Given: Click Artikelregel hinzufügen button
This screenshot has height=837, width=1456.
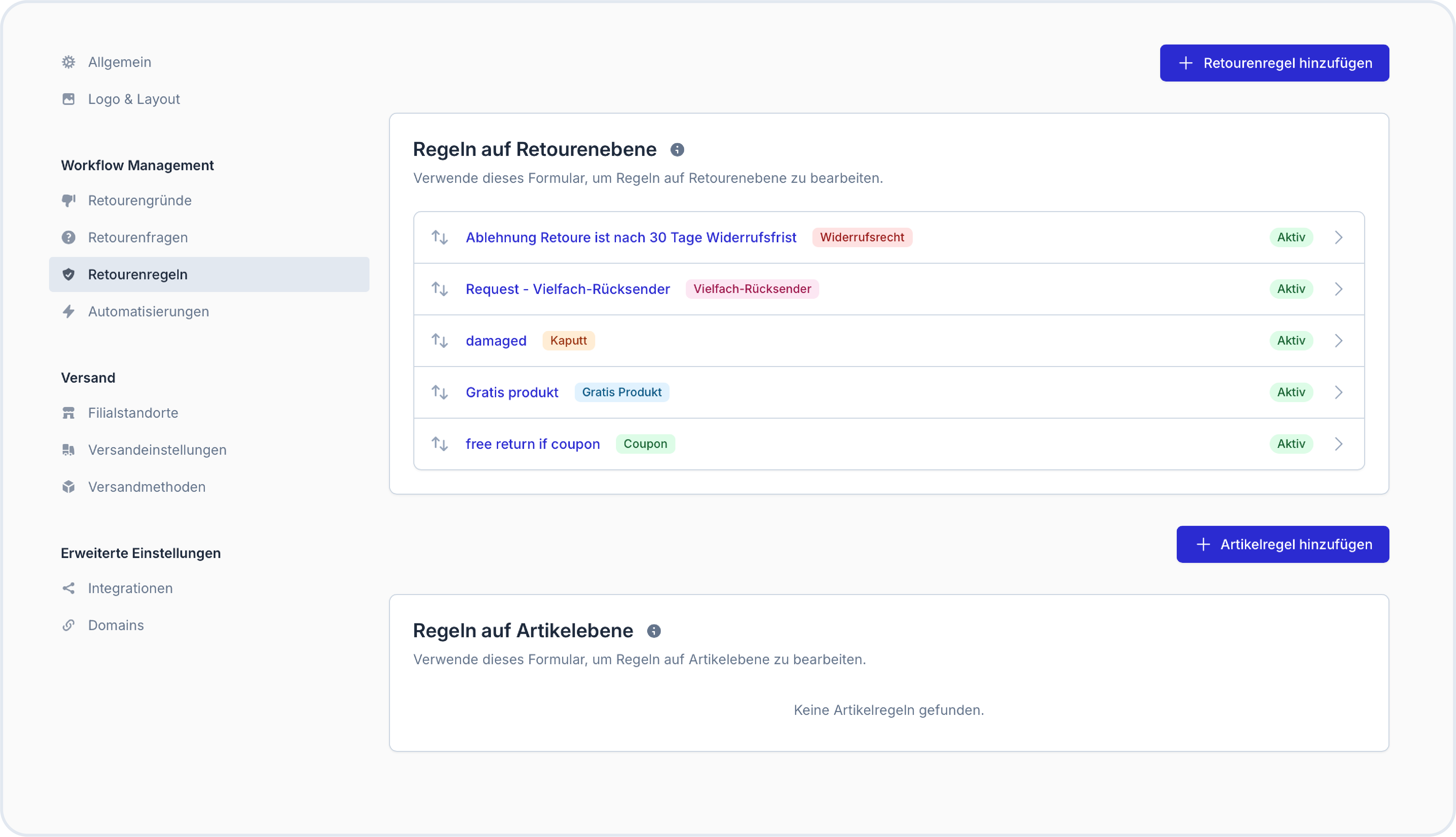Looking at the screenshot, I should (1282, 544).
